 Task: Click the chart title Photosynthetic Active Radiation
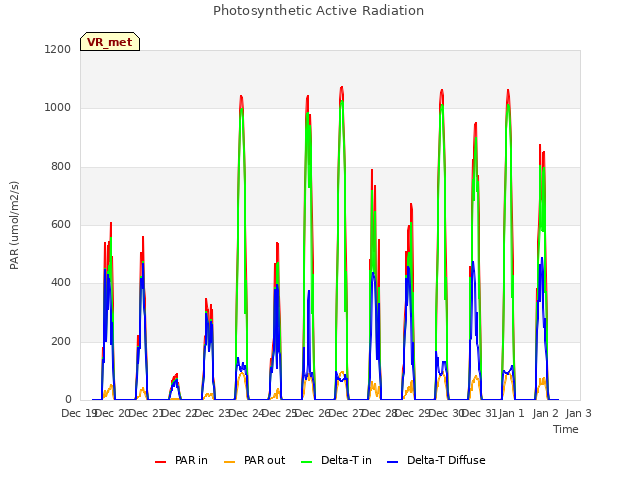[x=318, y=11]
